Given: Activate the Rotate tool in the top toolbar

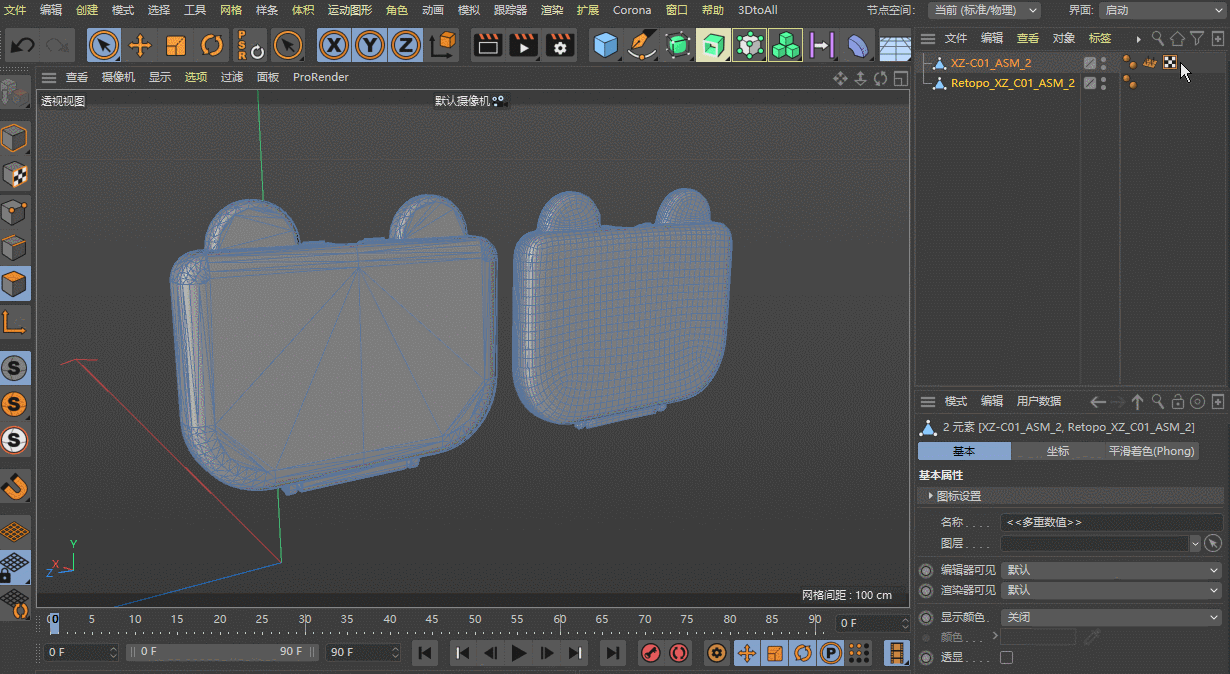Looking at the screenshot, I should (x=212, y=45).
